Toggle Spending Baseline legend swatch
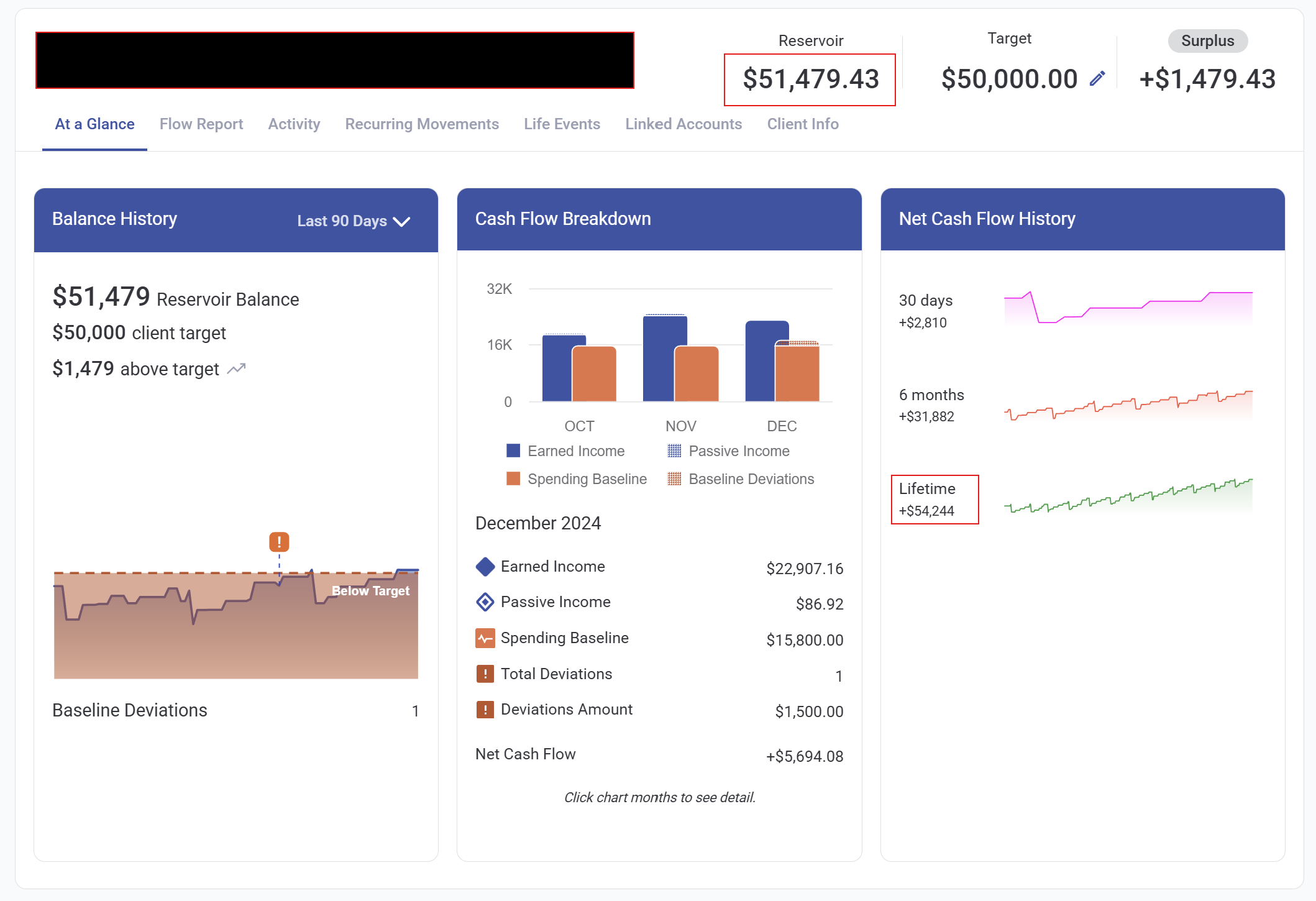 click(x=513, y=478)
